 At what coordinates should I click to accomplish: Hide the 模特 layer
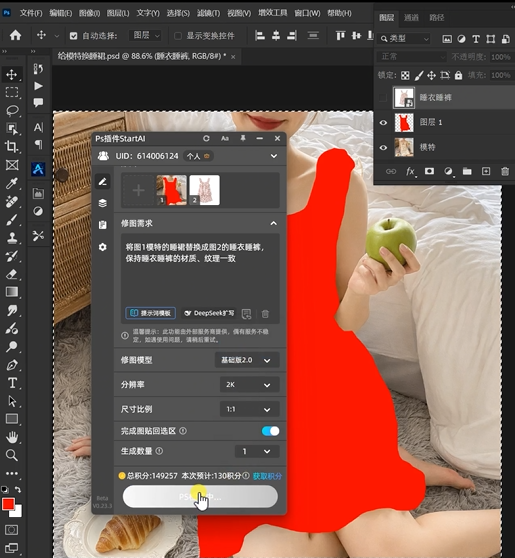pyautogui.click(x=383, y=147)
